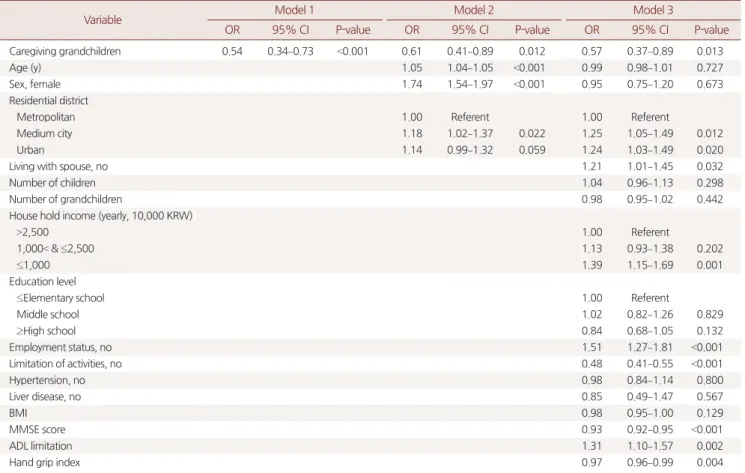Click the "≤Elementary school" row label
The width and height of the screenshot is (745, 473).
coord(60,298)
